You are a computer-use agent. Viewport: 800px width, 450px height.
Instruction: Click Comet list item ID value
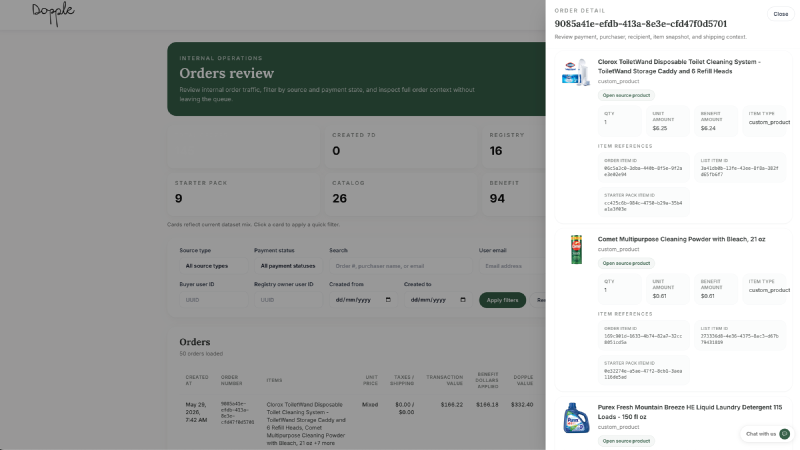[739, 339]
